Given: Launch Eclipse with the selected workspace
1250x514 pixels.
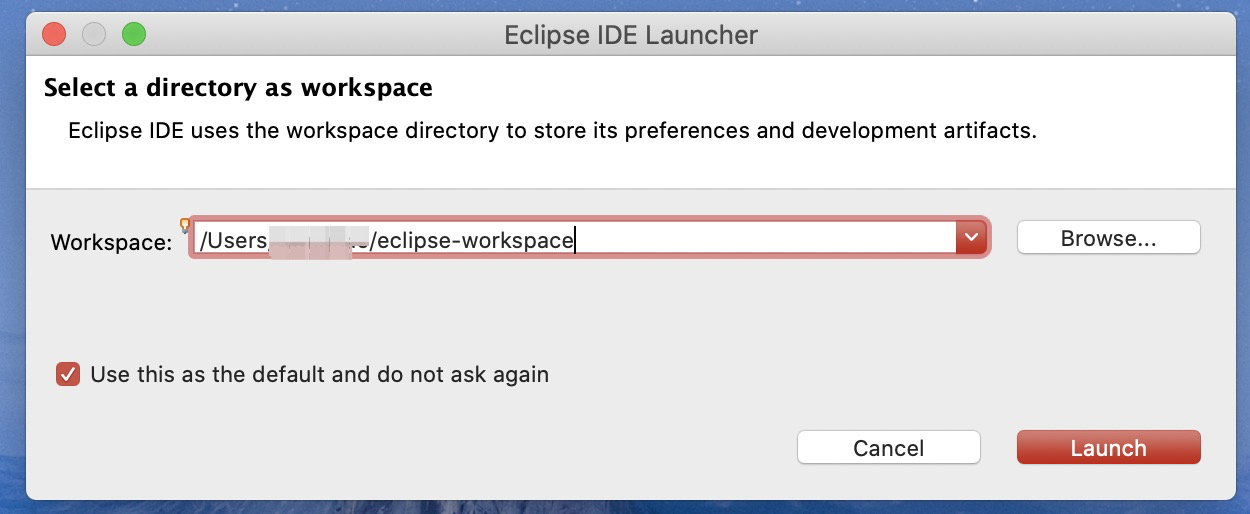Looking at the screenshot, I should (1108, 448).
